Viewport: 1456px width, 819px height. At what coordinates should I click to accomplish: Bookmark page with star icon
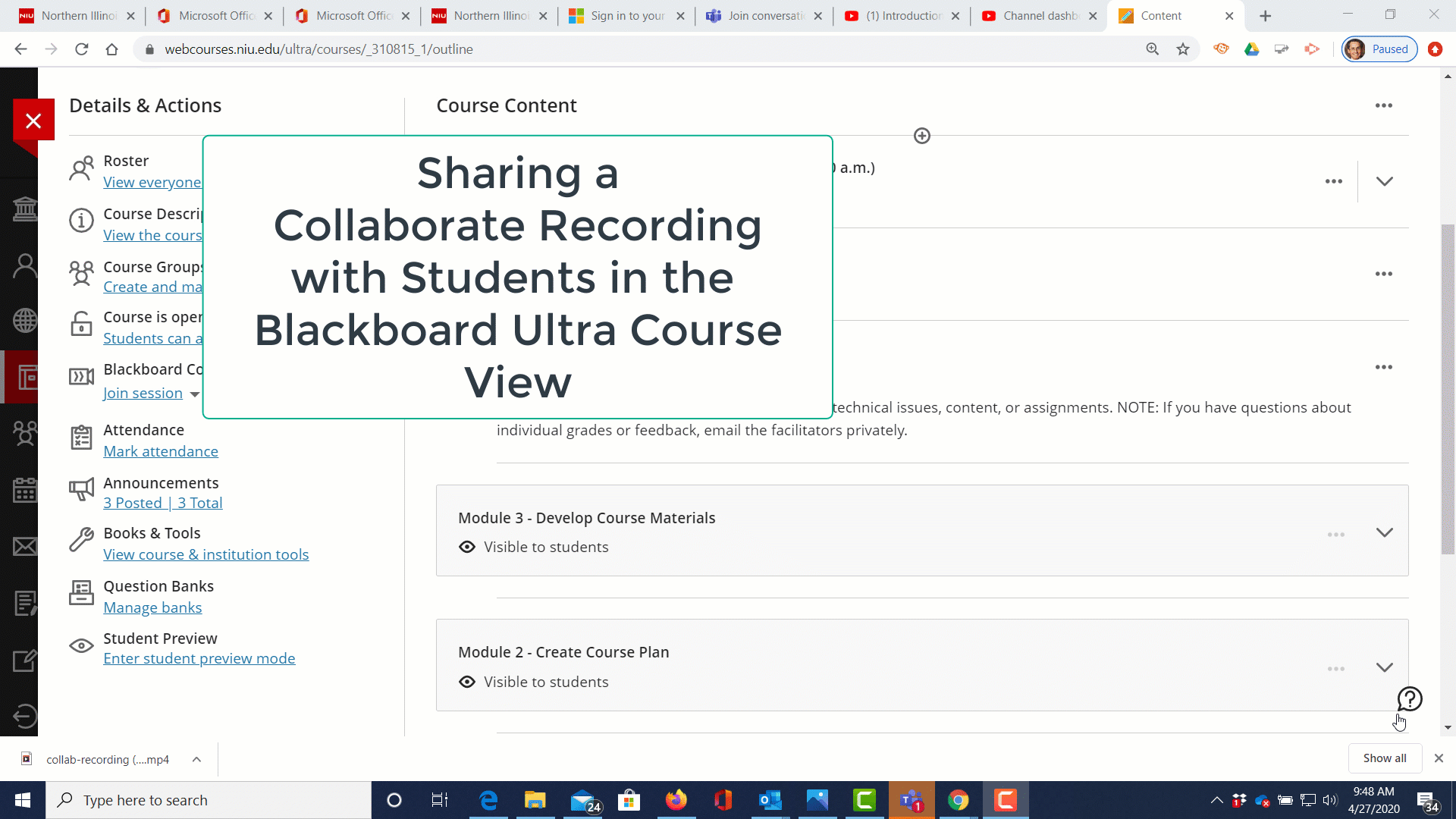click(1183, 49)
